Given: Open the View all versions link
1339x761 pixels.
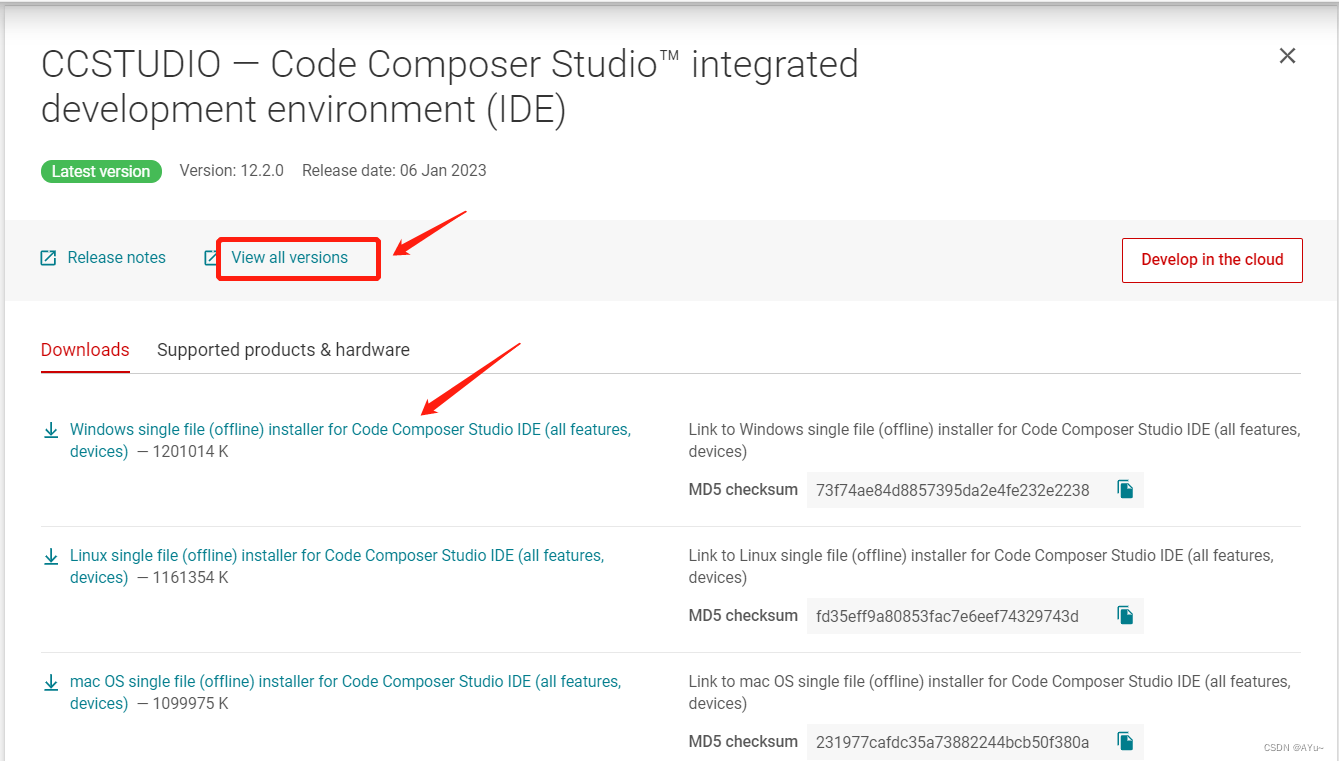Looking at the screenshot, I should [289, 258].
